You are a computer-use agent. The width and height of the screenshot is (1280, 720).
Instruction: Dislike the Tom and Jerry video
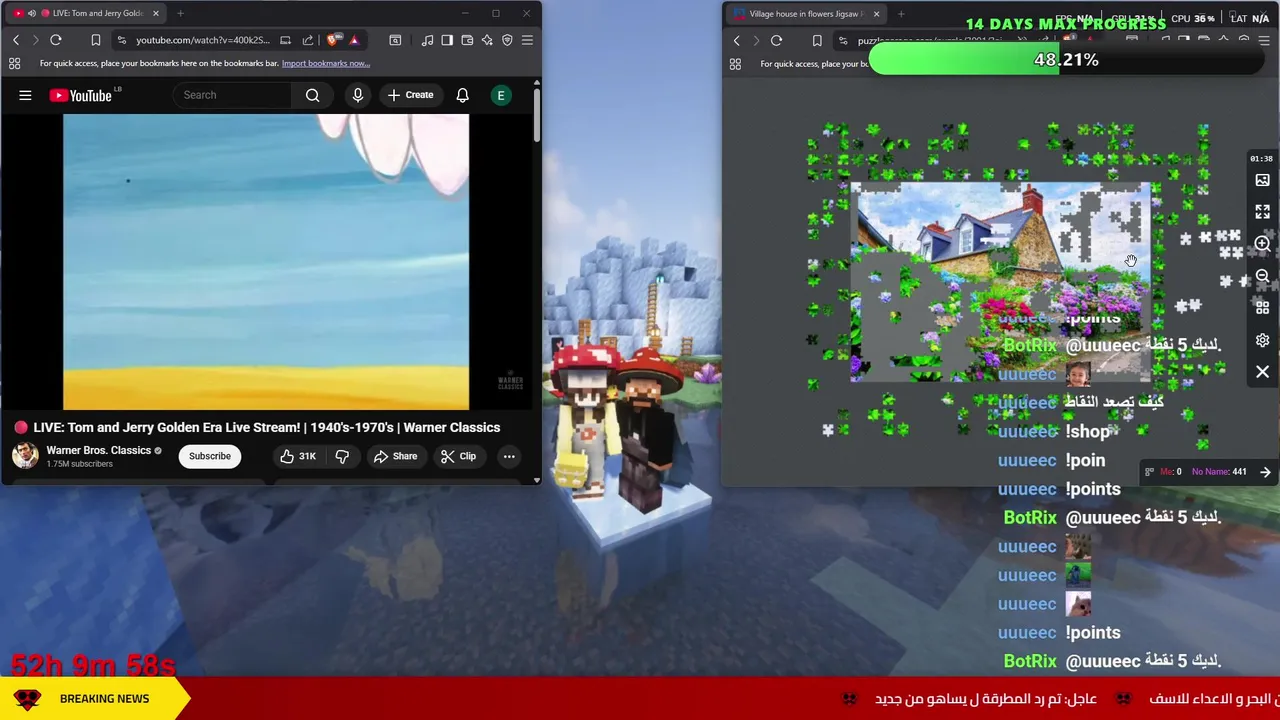point(342,456)
